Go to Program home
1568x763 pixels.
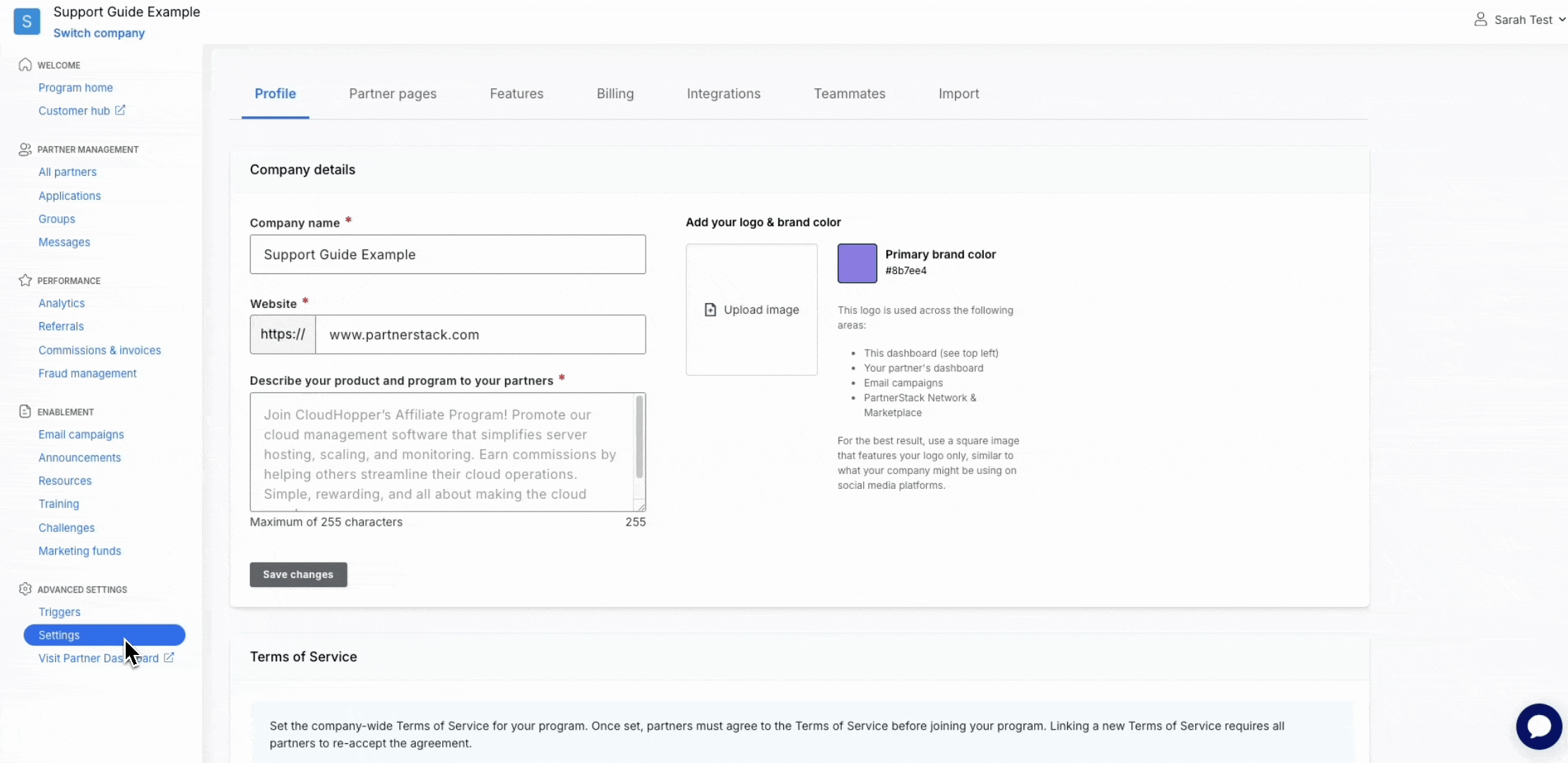(76, 88)
